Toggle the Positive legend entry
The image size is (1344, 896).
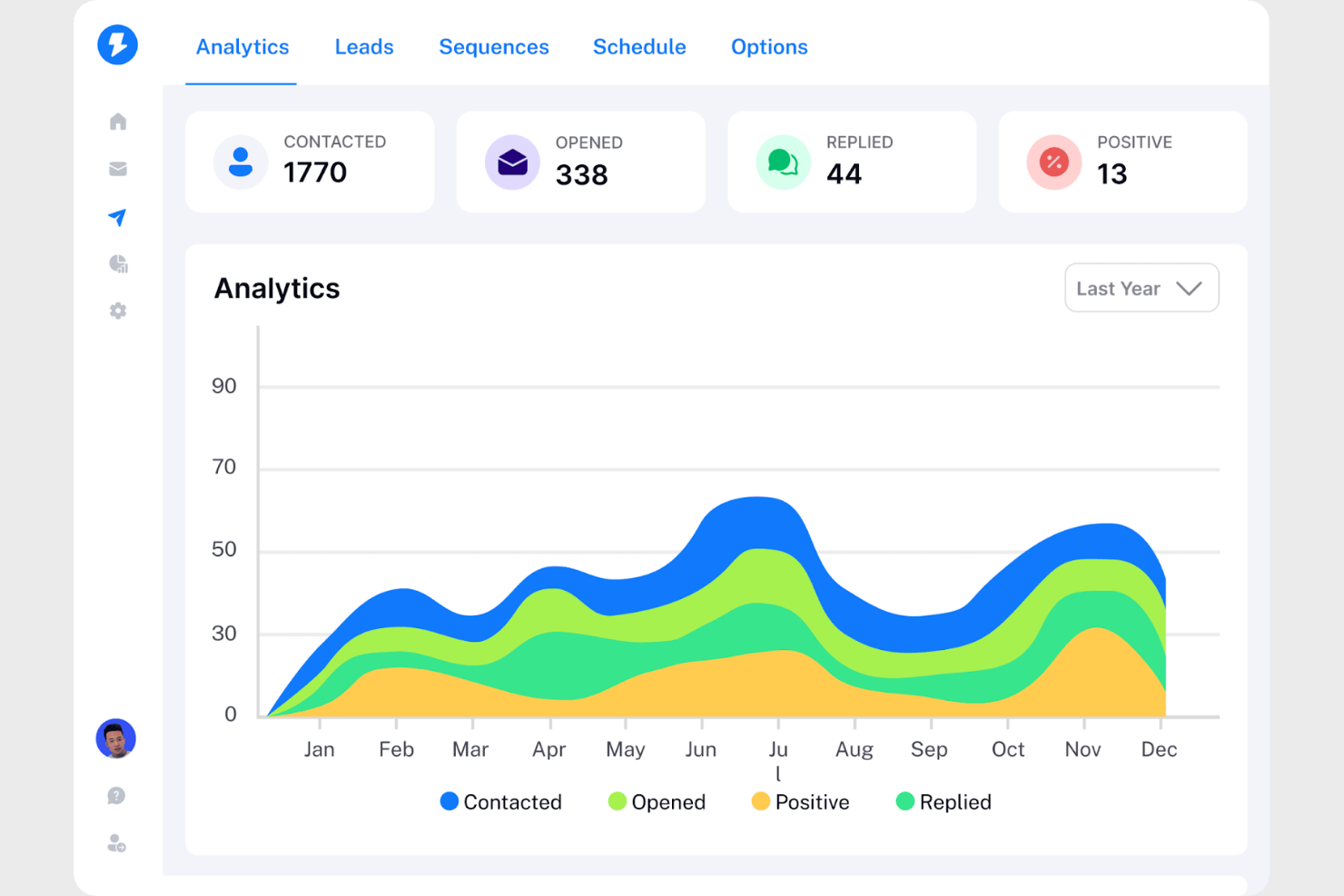tap(800, 802)
